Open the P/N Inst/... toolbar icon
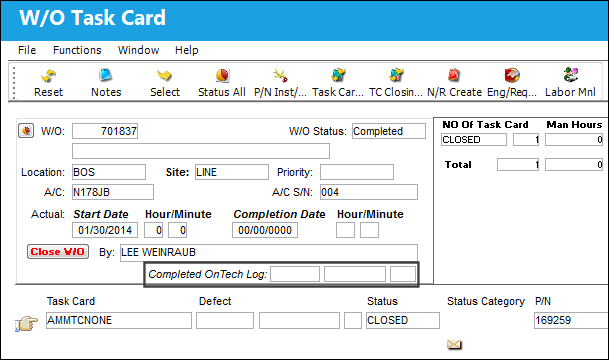 [280, 75]
